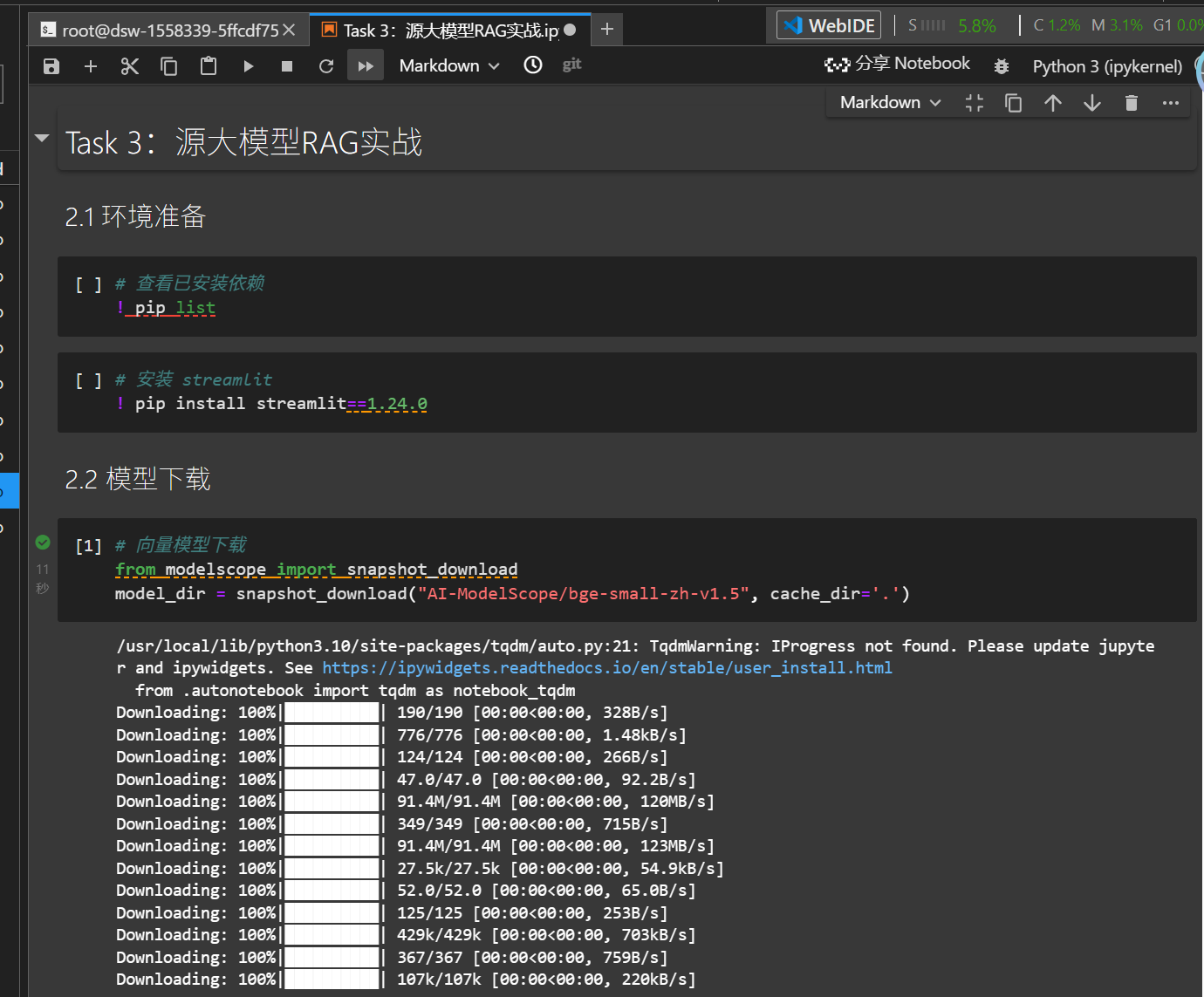This screenshot has width=1204, height=997.
Task: Copy selected cell using main toolbar copy icon
Action: 169,66
